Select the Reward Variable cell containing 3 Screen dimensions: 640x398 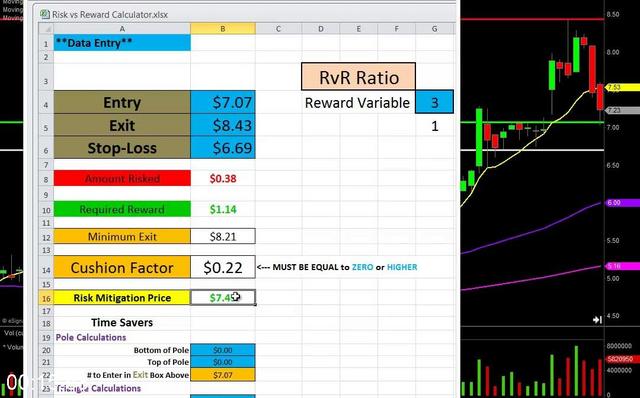434,102
